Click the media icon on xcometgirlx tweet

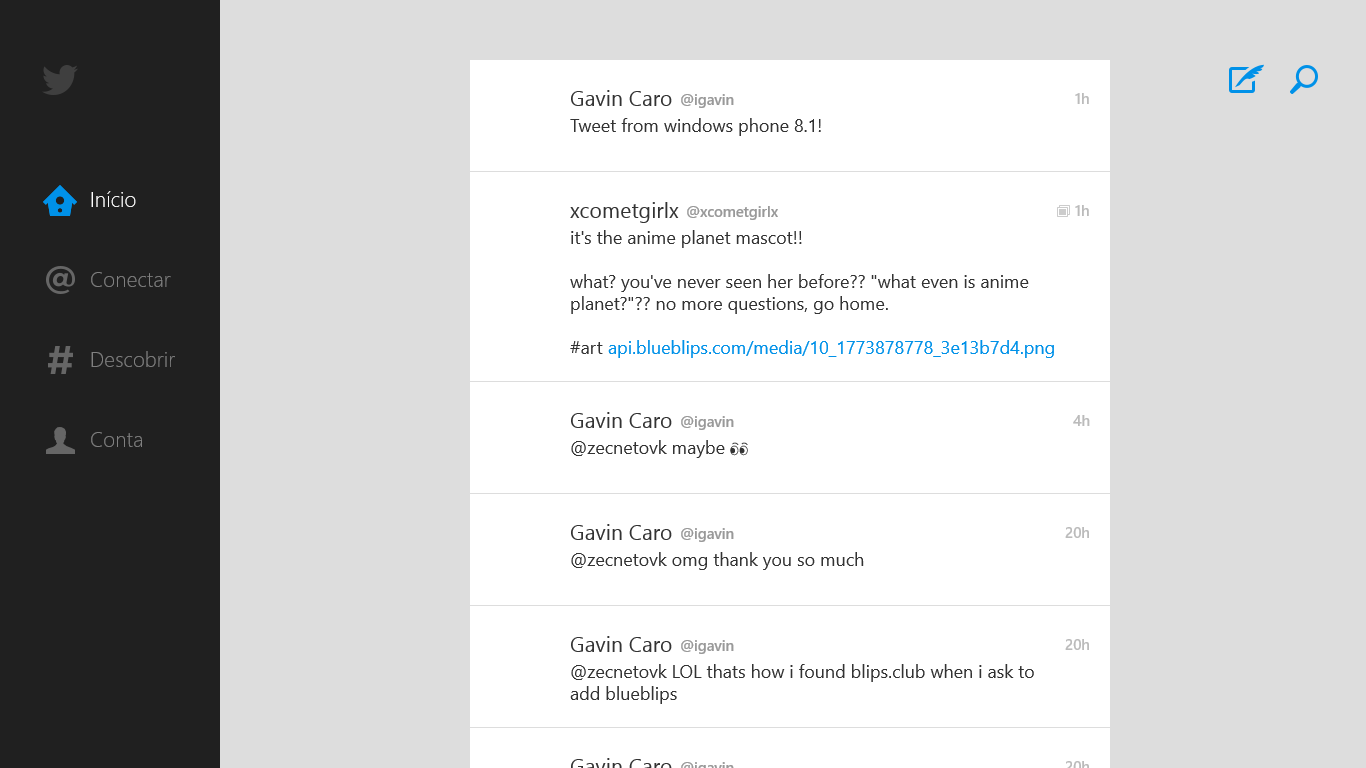click(1063, 211)
